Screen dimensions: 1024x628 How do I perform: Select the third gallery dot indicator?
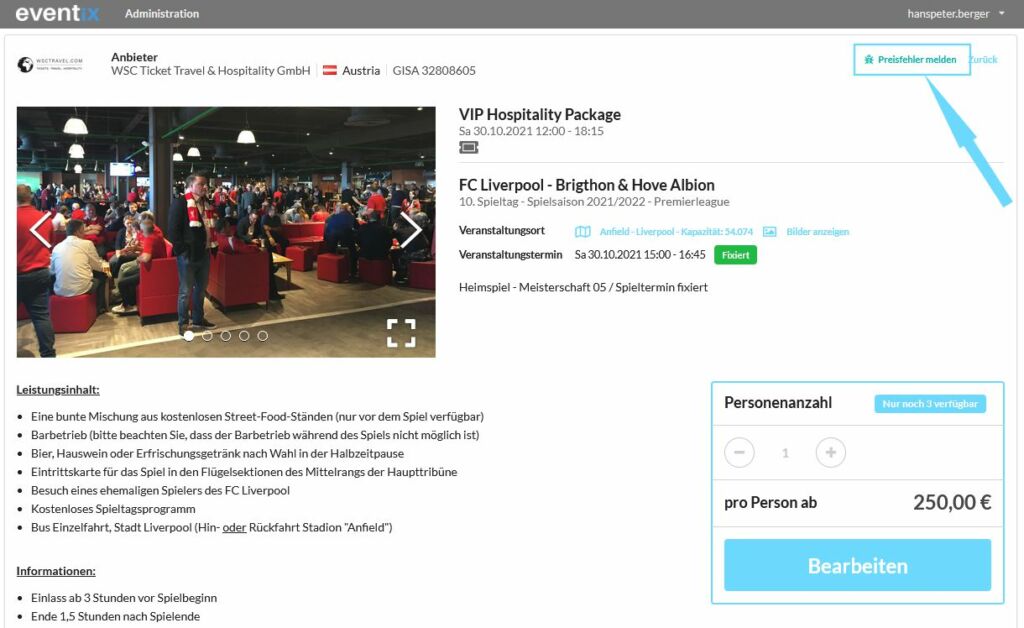pos(225,336)
